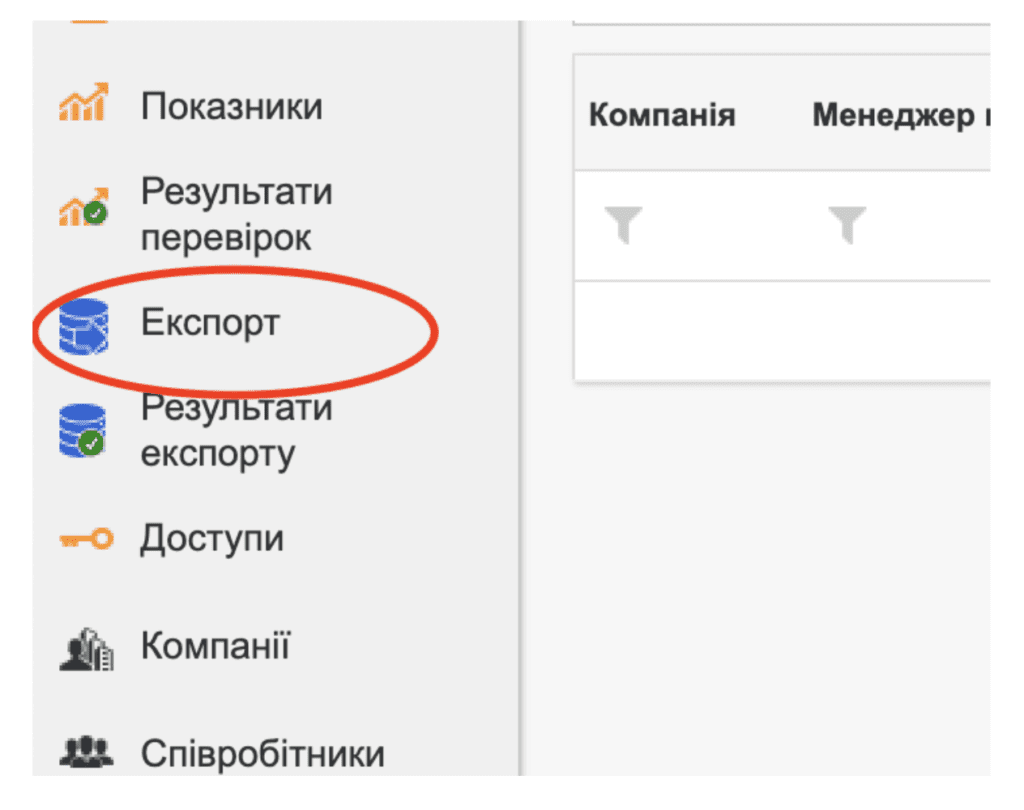The height and width of the screenshot is (810, 1024).
Task: Click the buildings icon beside Компанії
Action: click(86, 649)
